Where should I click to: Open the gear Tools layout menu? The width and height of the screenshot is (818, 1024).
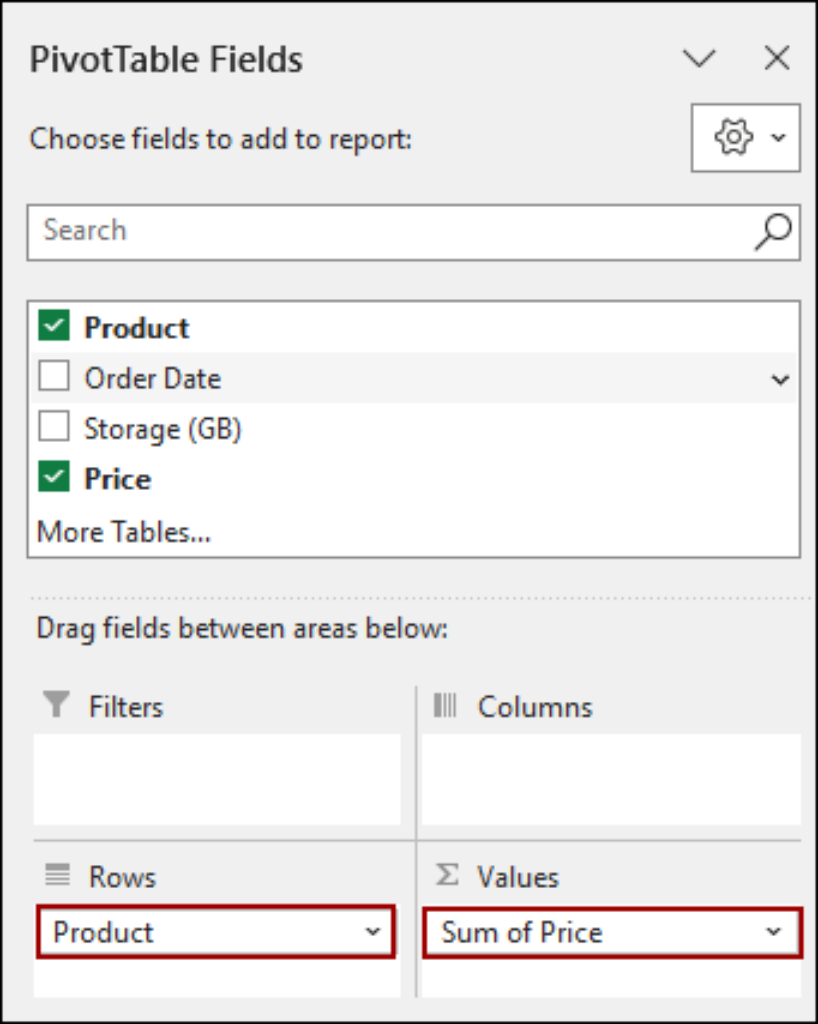(x=746, y=138)
